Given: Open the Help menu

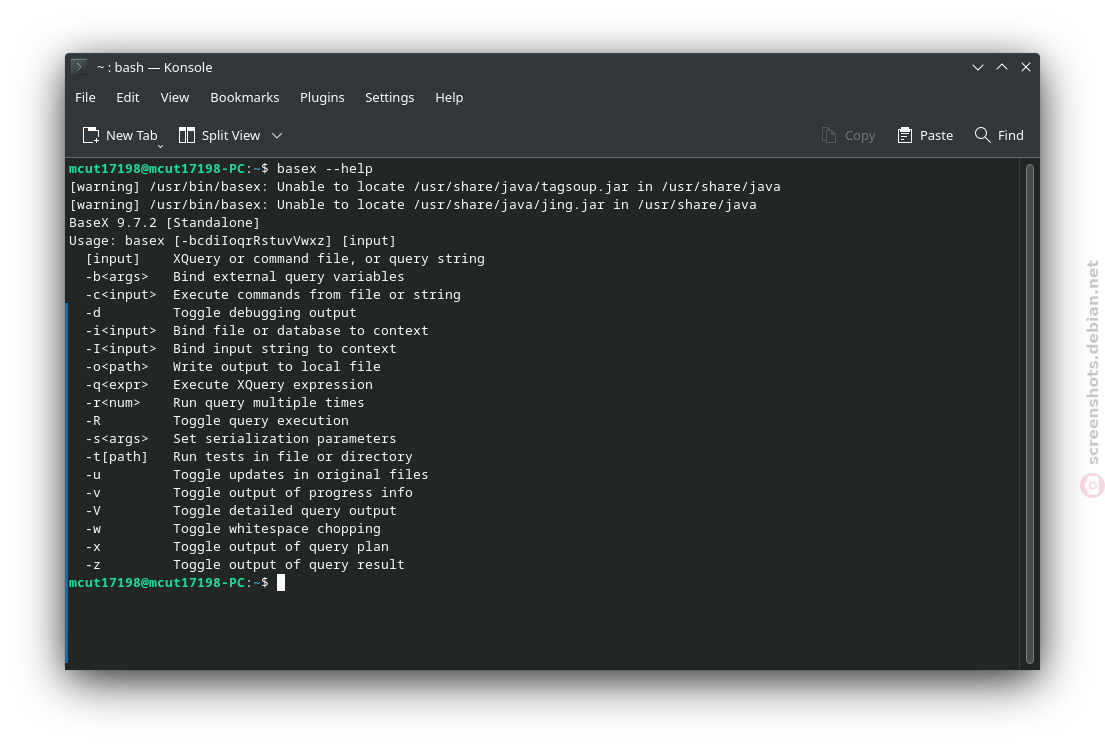Looking at the screenshot, I should click(x=449, y=97).
